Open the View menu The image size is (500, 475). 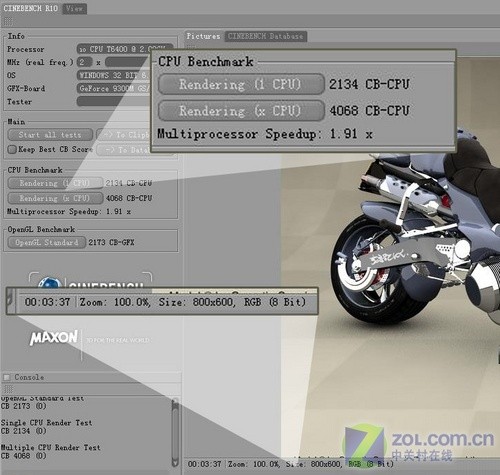point(75,9)
